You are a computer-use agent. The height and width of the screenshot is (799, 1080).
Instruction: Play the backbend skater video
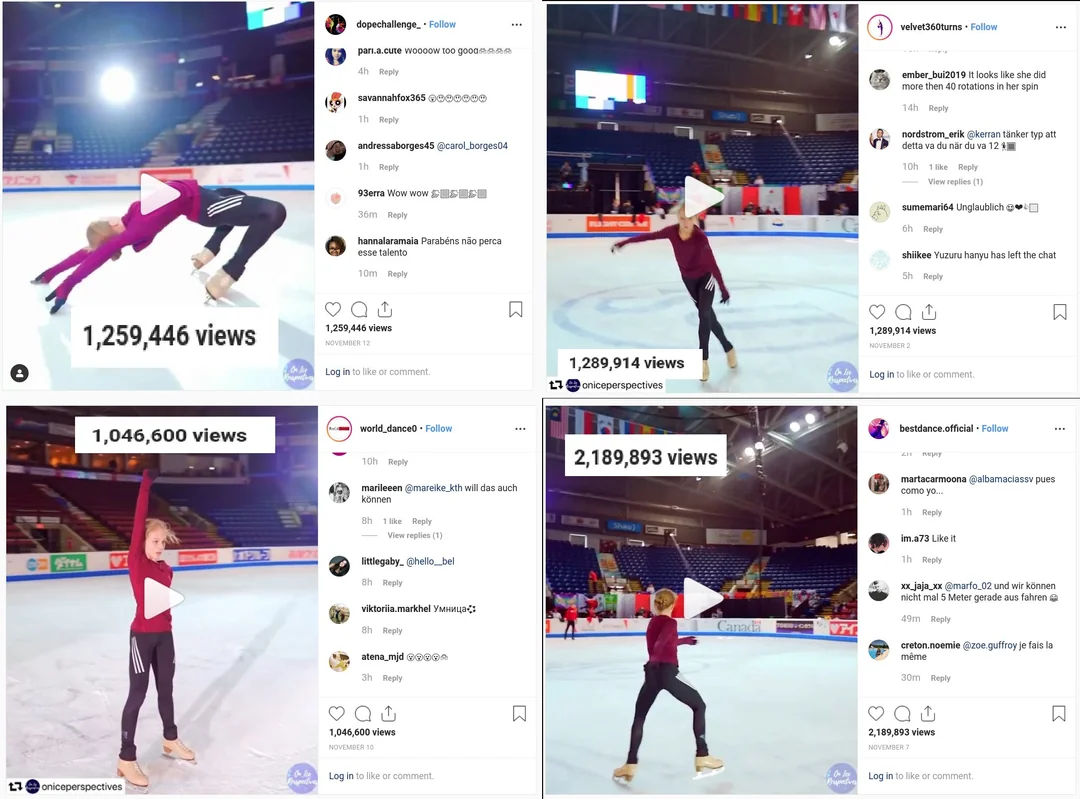tap(160, 195)
